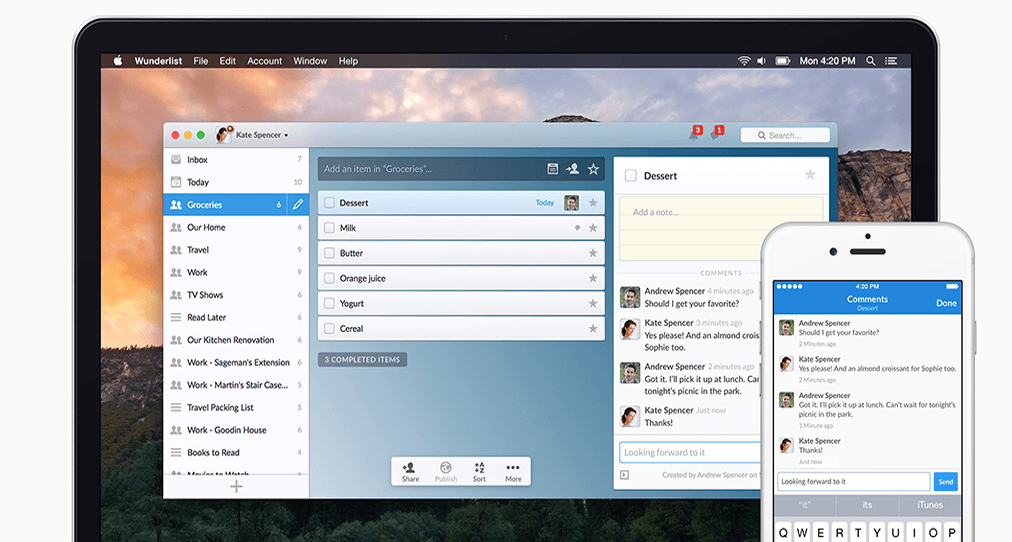The width and height of the screenshot is (1012, 542).
Task: Open the Window menu
Action: 310,61
